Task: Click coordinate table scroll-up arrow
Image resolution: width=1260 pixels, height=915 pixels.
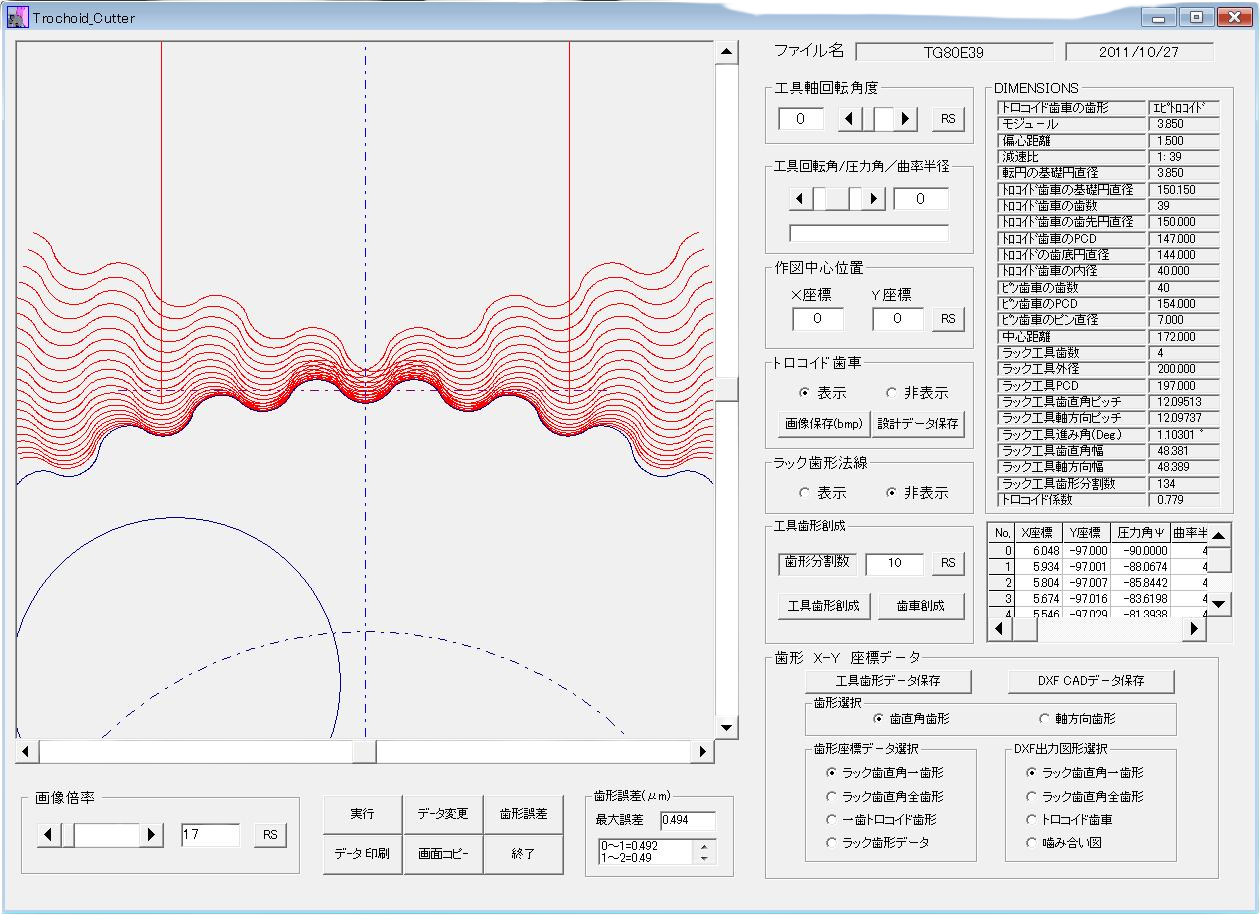Action: [x=1219, y=536]
